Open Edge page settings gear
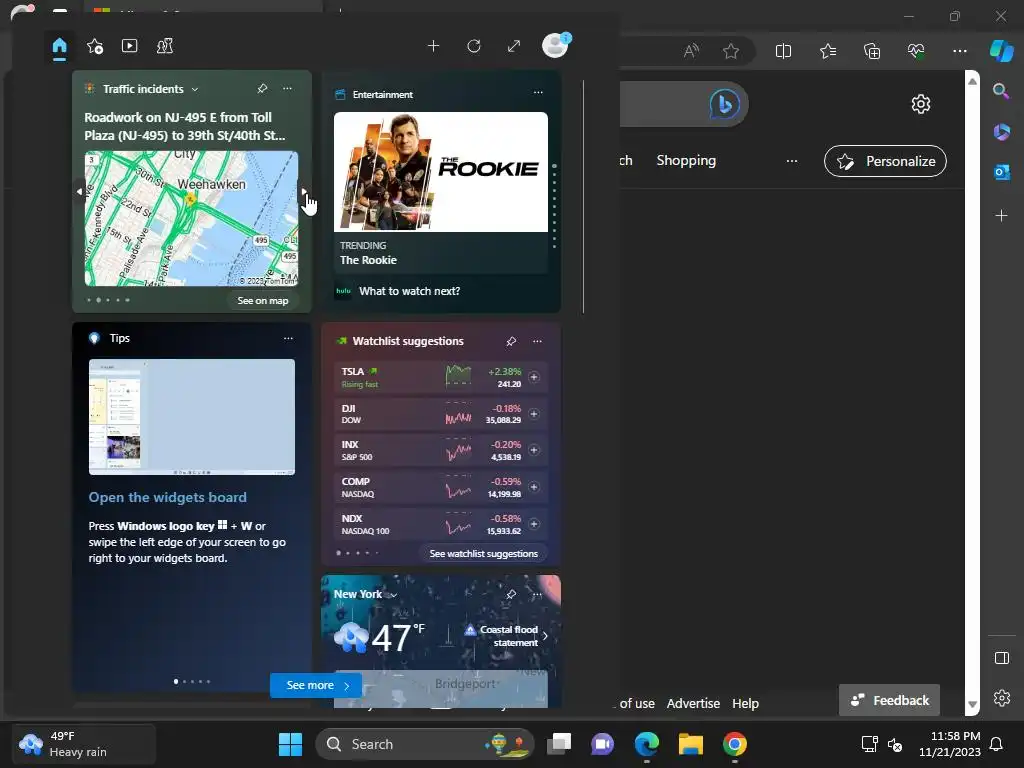Image resolution: width=1024 pixels, height=768 pixels. tap(921, 104)
